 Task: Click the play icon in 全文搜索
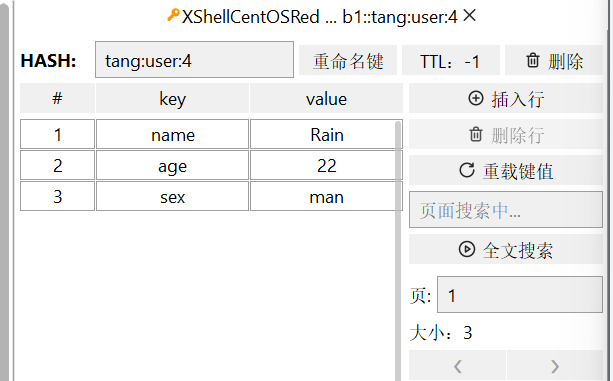[467, 249]
